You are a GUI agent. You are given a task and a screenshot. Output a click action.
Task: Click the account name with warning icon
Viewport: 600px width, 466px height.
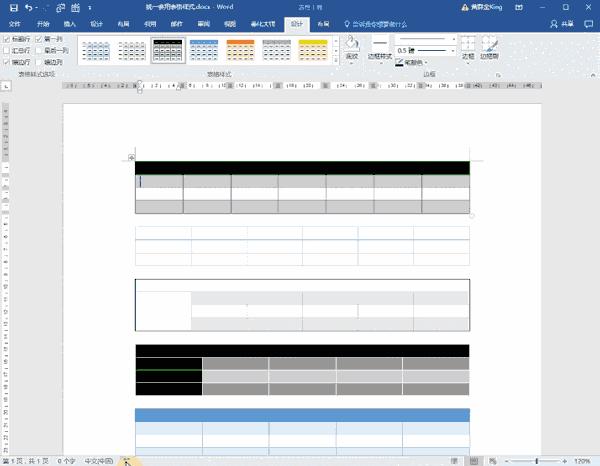[x=481, y=7]
